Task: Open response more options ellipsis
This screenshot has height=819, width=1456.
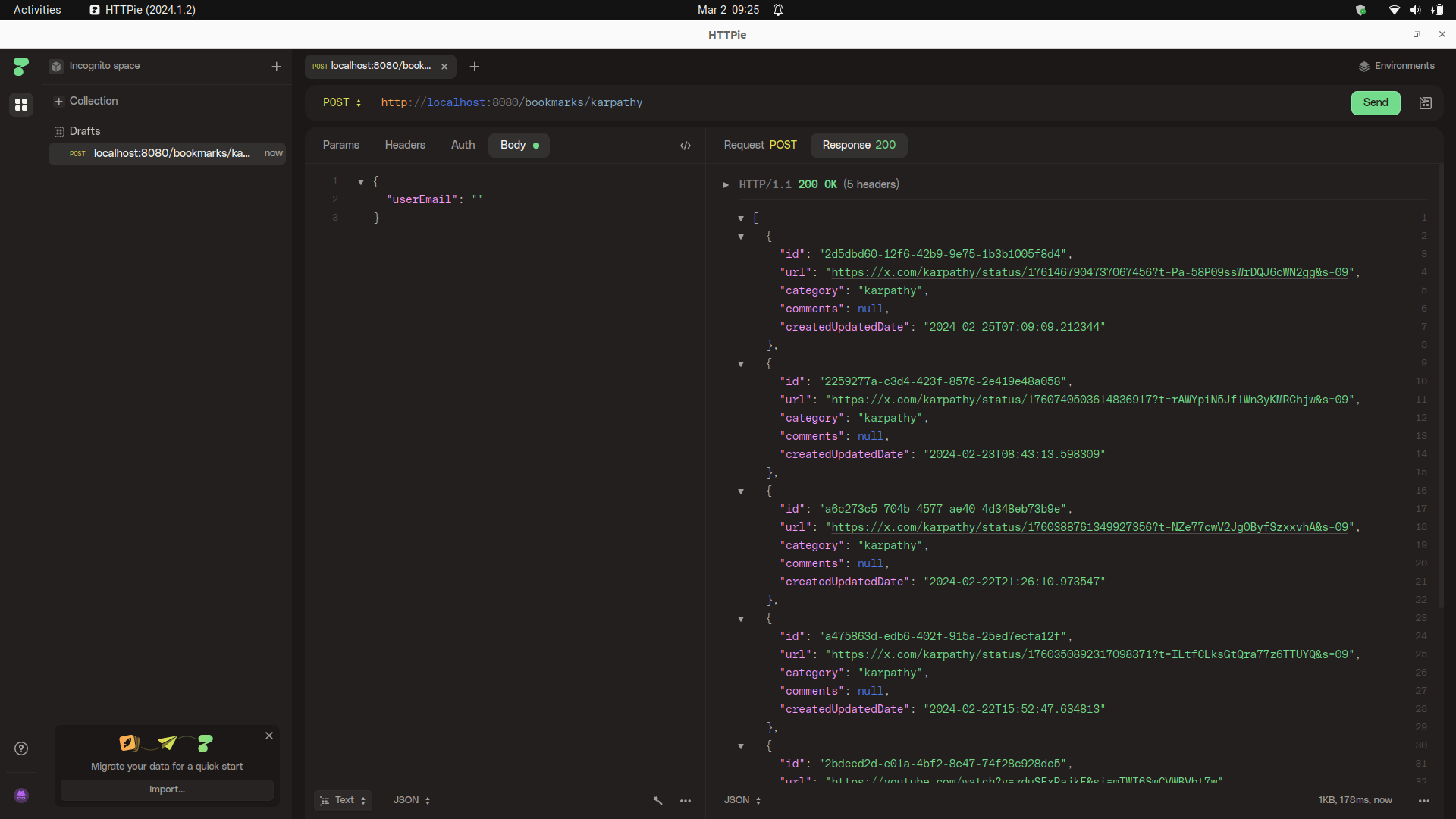Action: [1424, 801]
